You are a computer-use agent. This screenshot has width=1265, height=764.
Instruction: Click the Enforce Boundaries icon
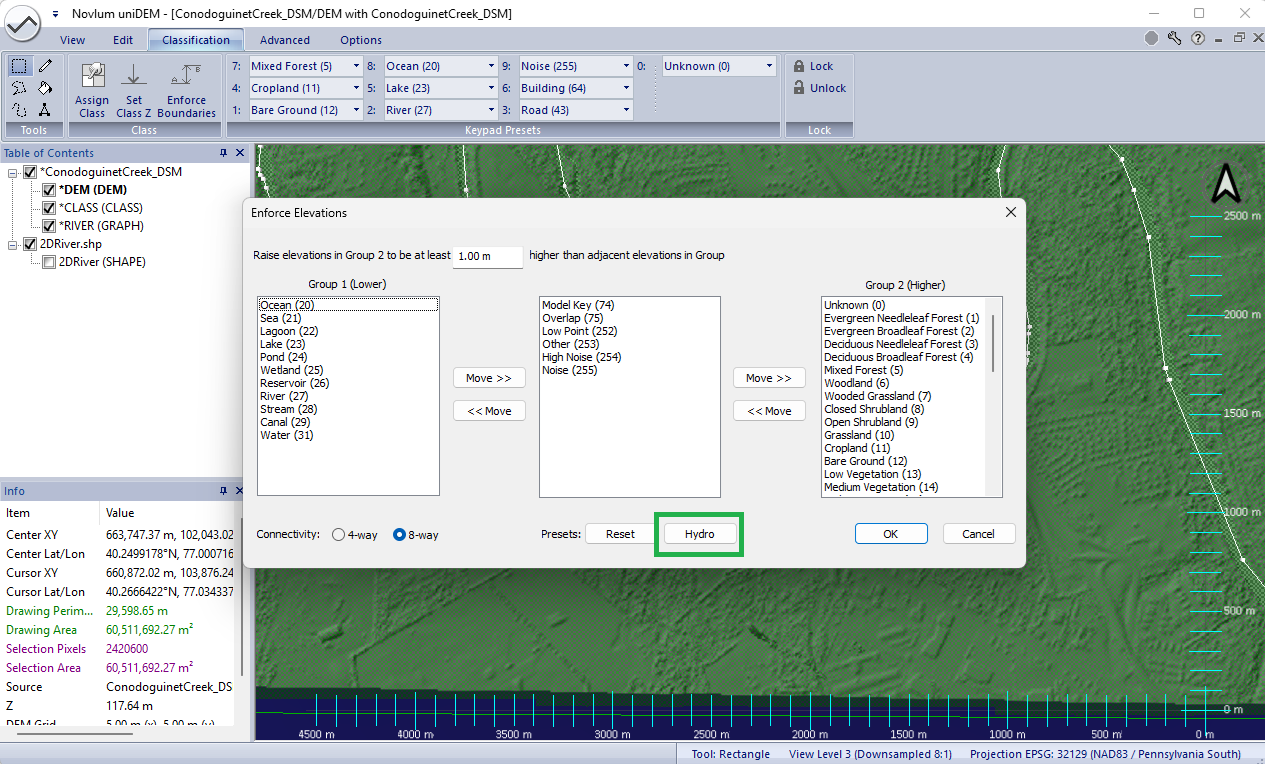click(x=186, y=76)
